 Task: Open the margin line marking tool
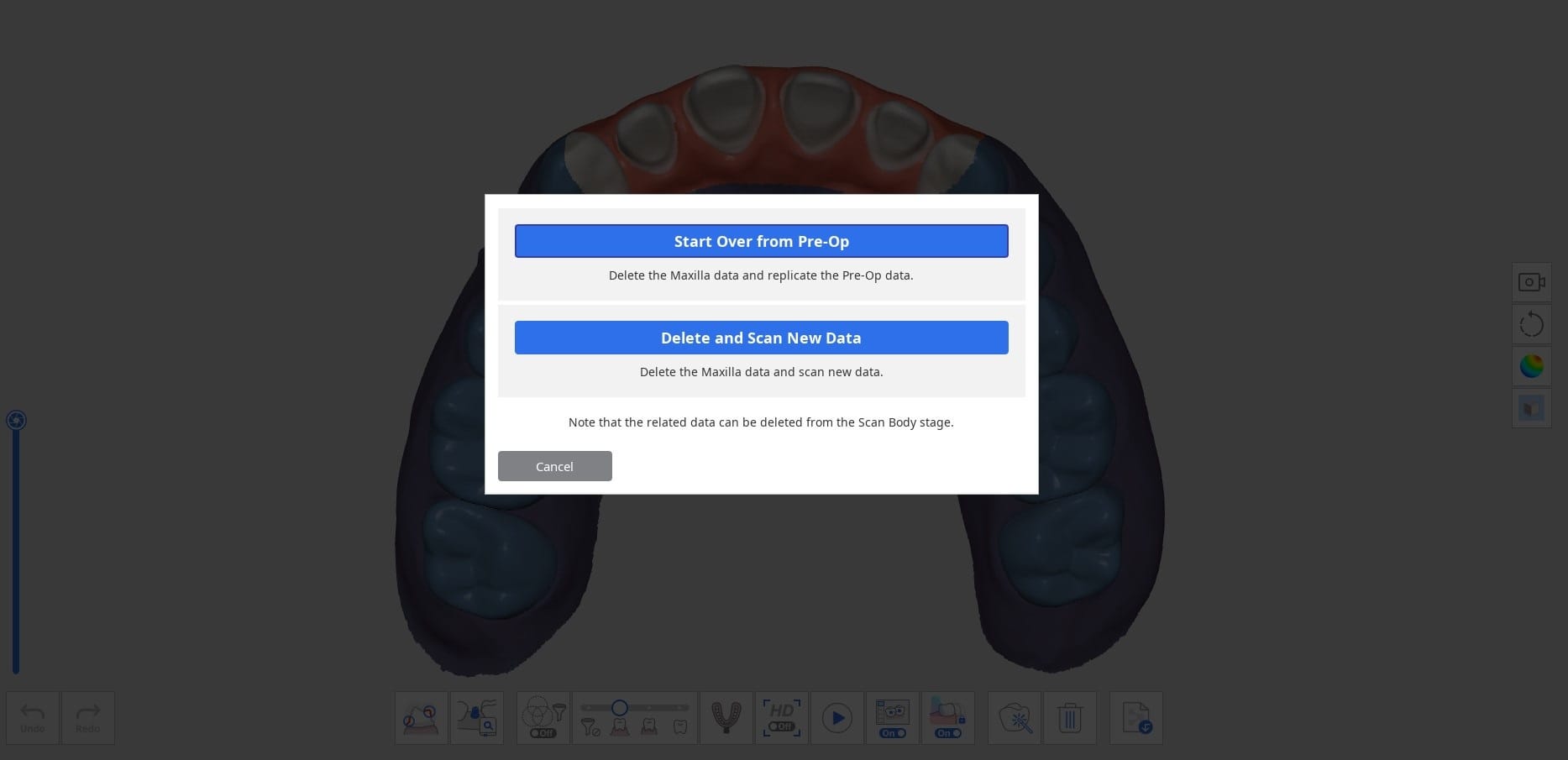point(422,717)
